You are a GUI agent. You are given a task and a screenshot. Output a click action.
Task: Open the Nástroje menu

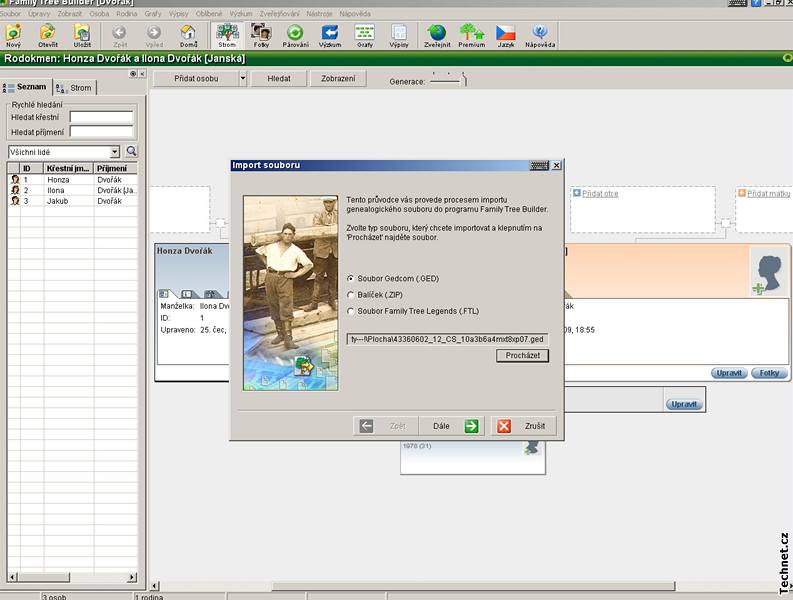coord(319,14)
